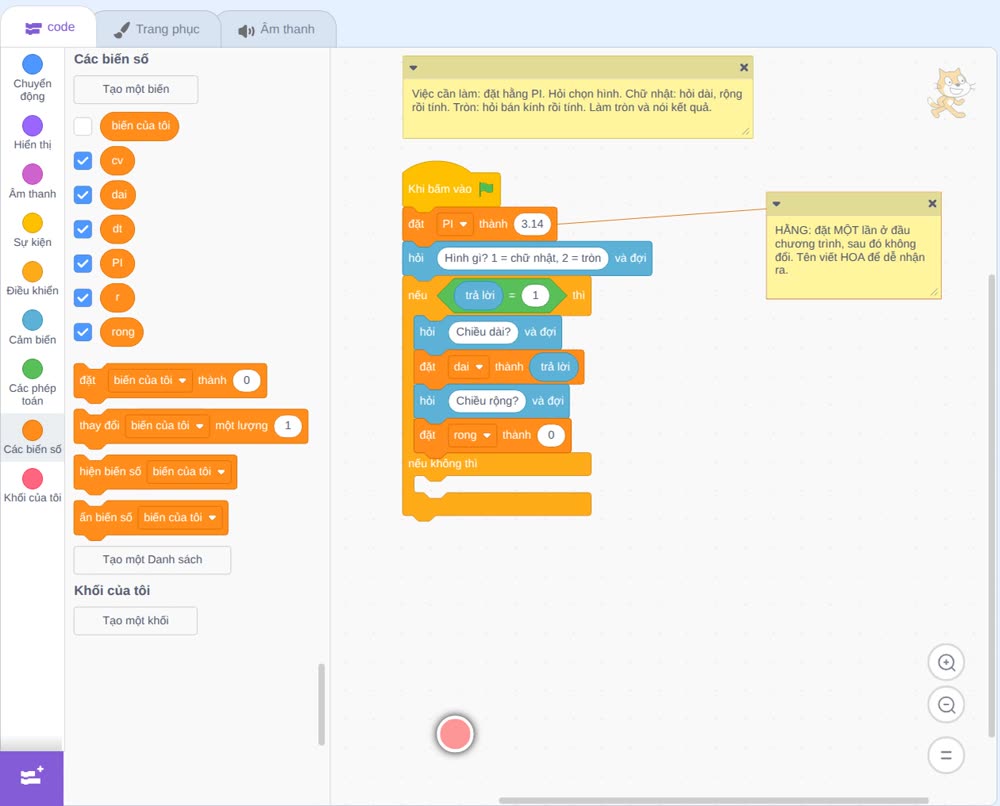The width and height of the screenshot is (1000, 806).
Task: Click the Tạo một Danh sách button
Action: click(x=152, y=560)
